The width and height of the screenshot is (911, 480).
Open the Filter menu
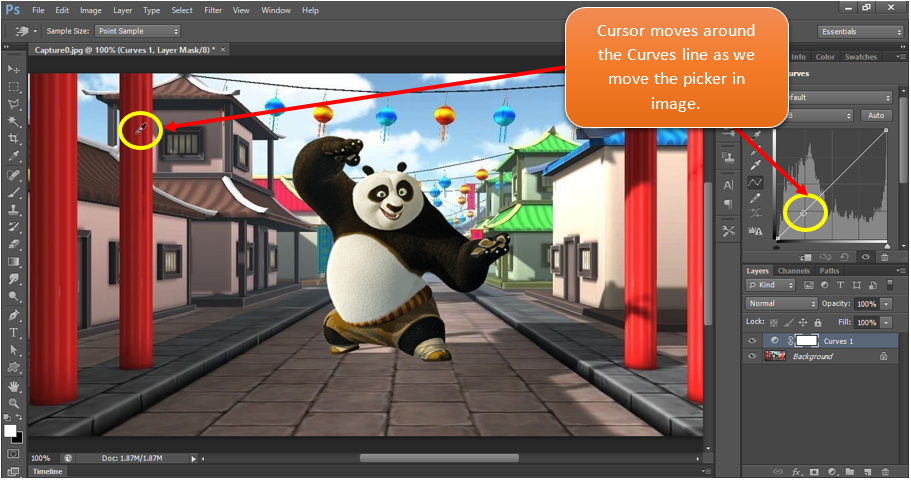point(213,10)
